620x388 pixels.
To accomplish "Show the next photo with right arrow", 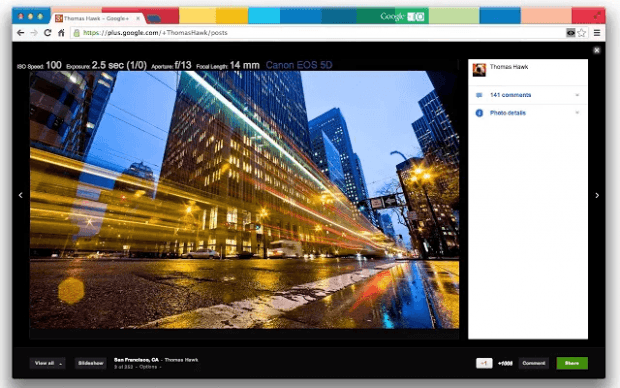I will click(x=597, y=195).
